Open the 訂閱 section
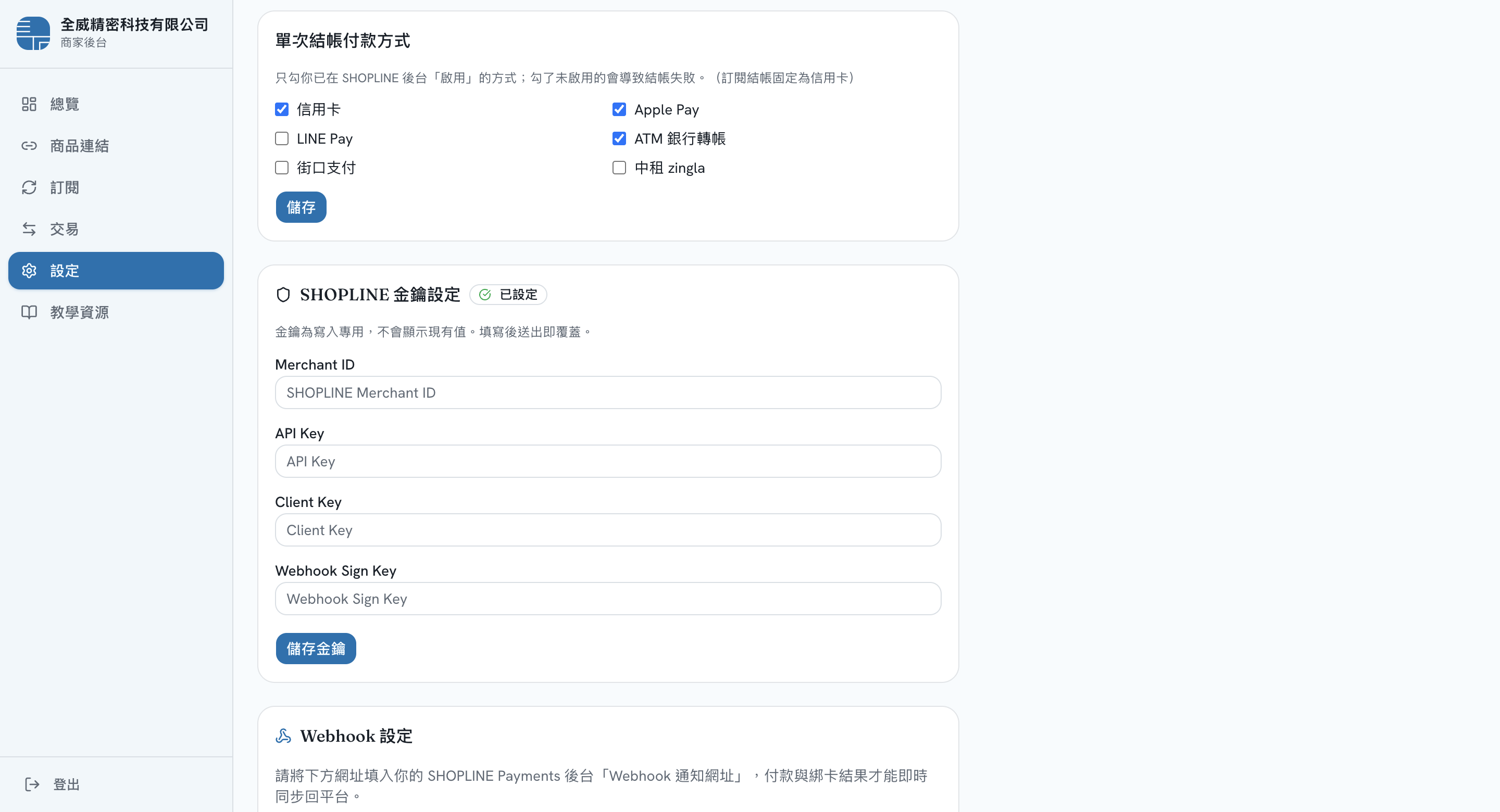 116,187
